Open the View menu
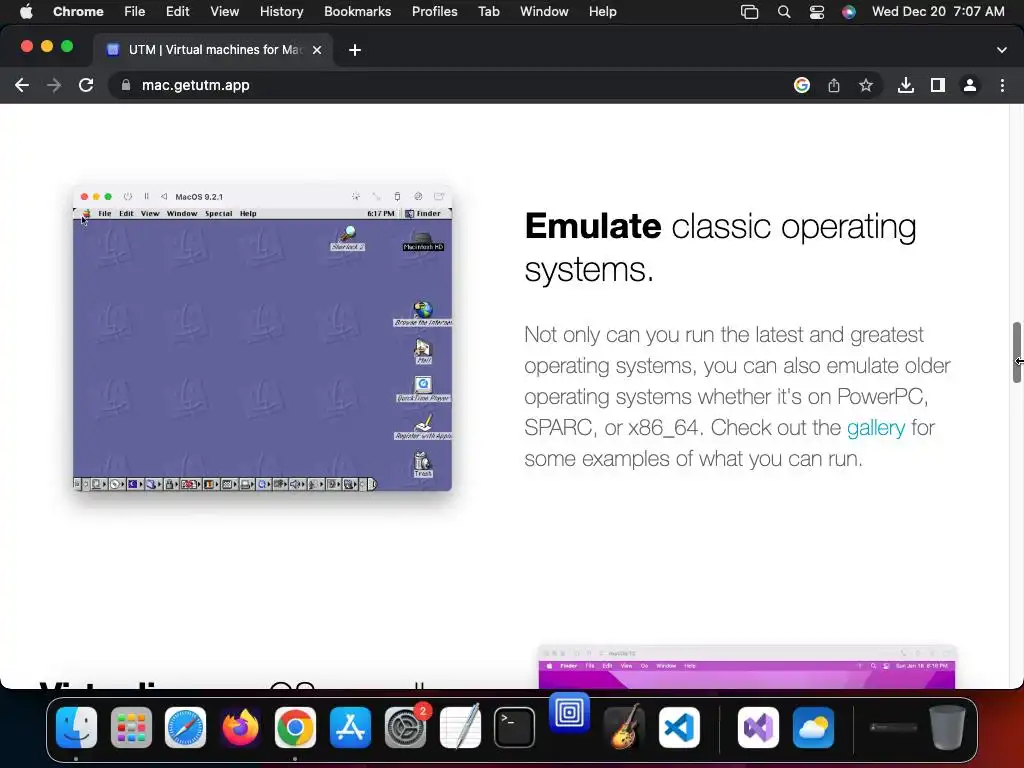The image size is (1024, 768). pyautogui.click(x=225, y=12)
